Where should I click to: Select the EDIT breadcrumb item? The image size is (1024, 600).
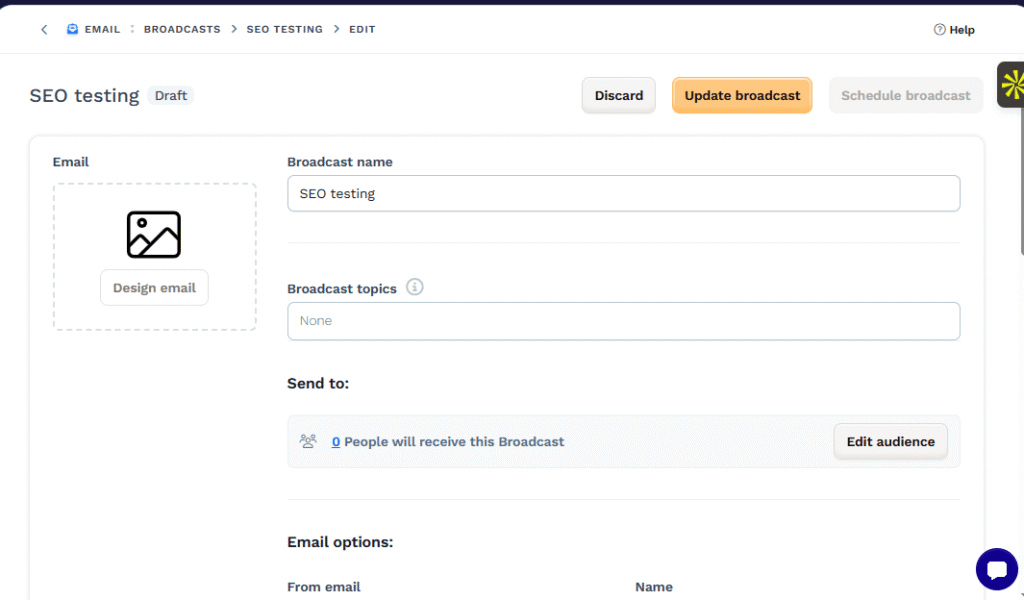(362, 29)
